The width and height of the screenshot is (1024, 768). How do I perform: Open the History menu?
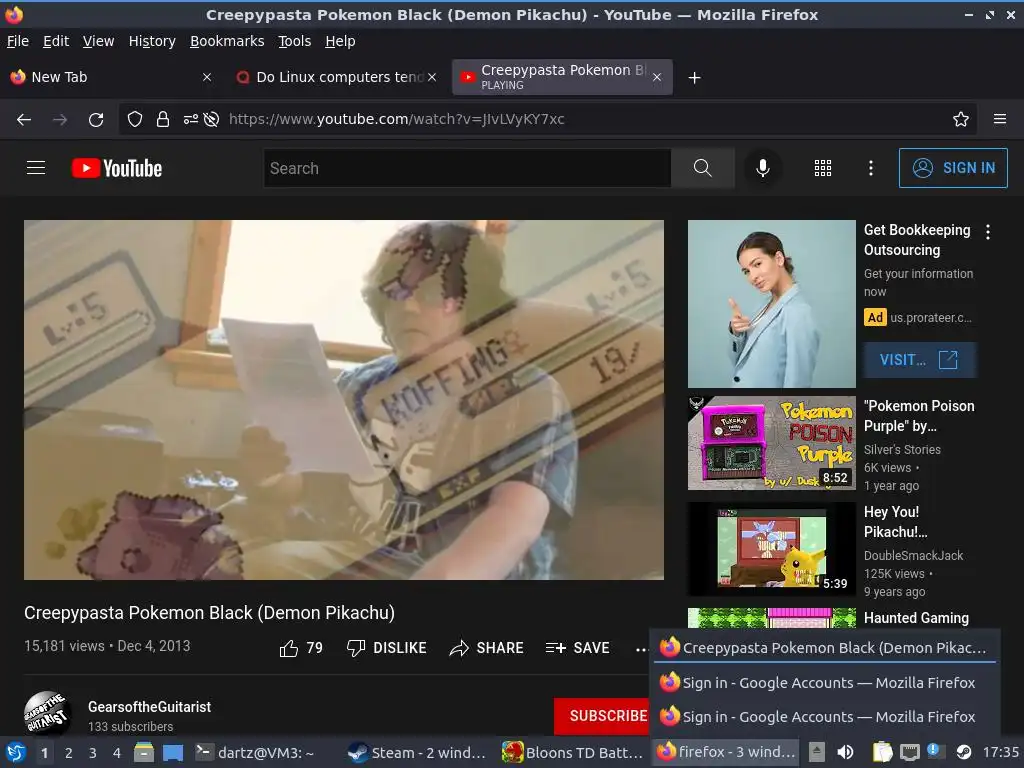click(x=152, y=41)
